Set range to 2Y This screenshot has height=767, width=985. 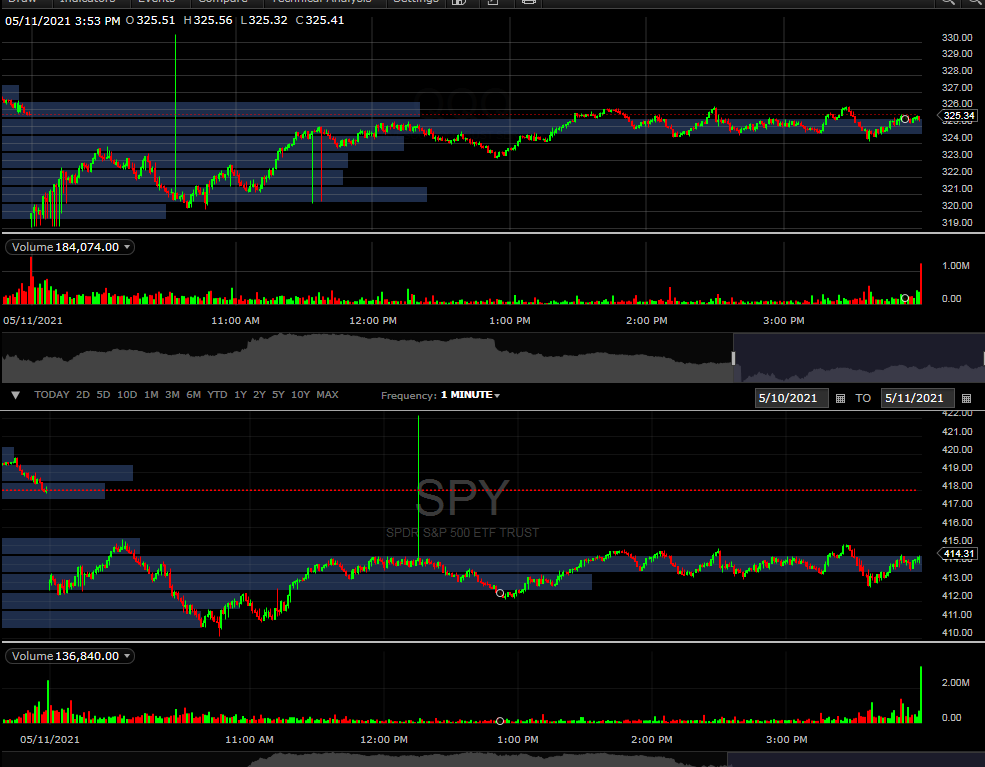click(x=259, y=394)
